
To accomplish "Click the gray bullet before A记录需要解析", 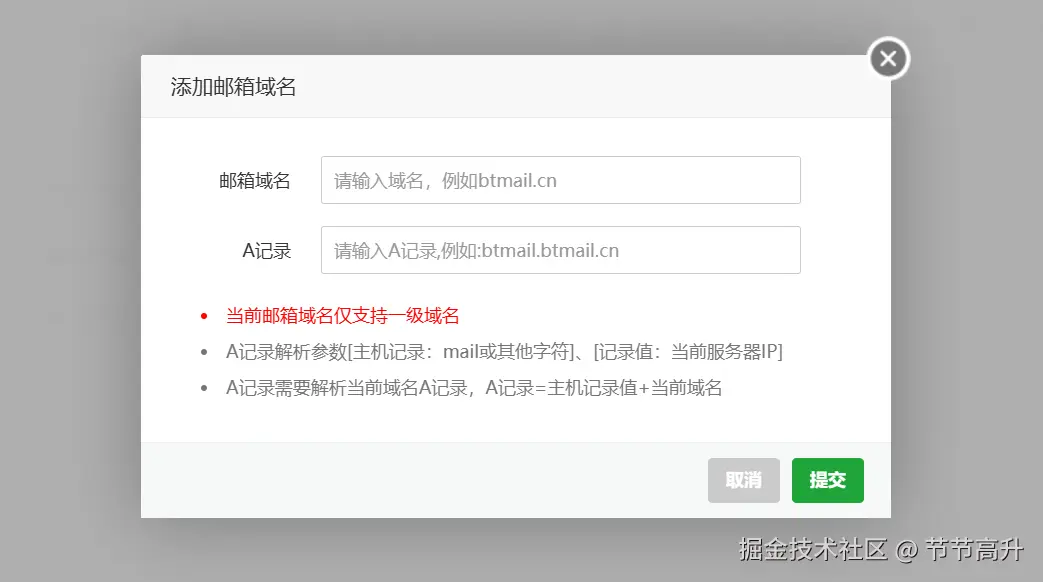I will click(x=204, y=388).
